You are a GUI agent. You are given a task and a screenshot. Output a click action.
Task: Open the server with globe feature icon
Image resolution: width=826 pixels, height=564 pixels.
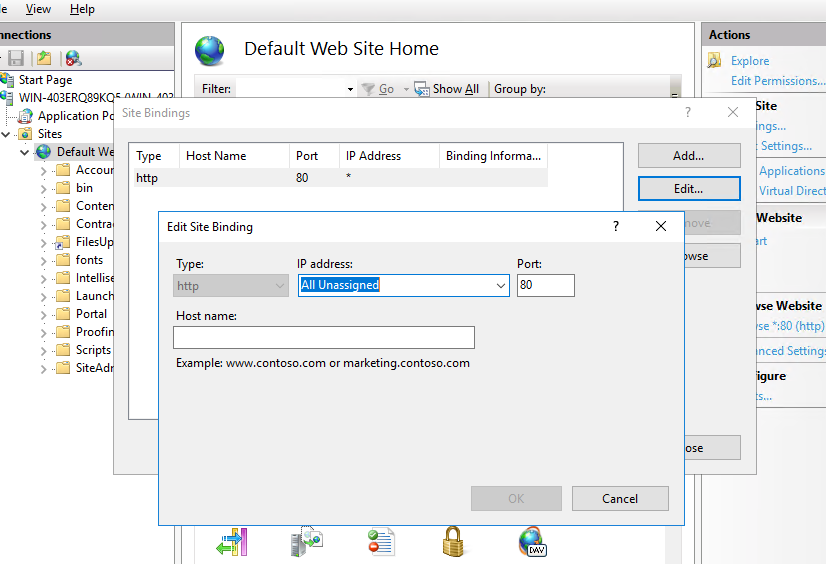(306, 541)
